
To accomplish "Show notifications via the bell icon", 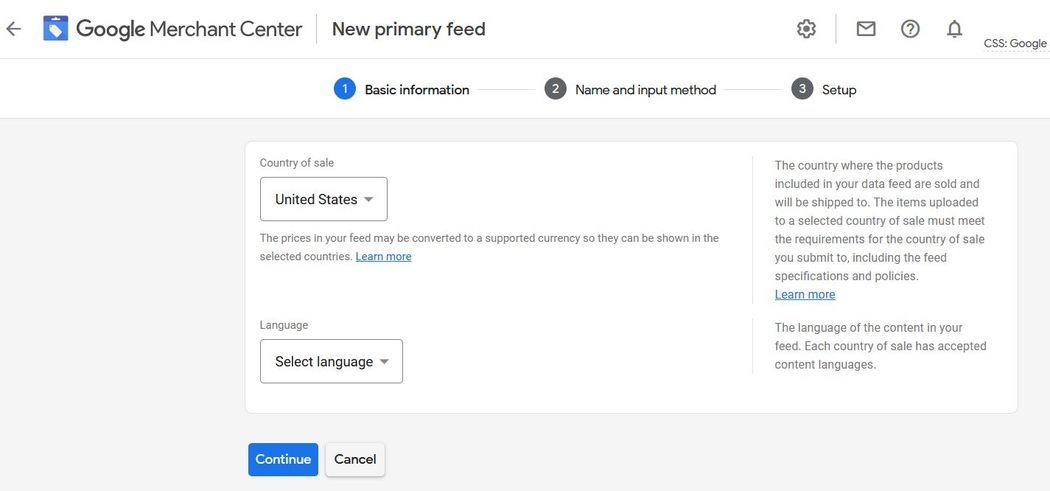I will click(x=954, y=29).
